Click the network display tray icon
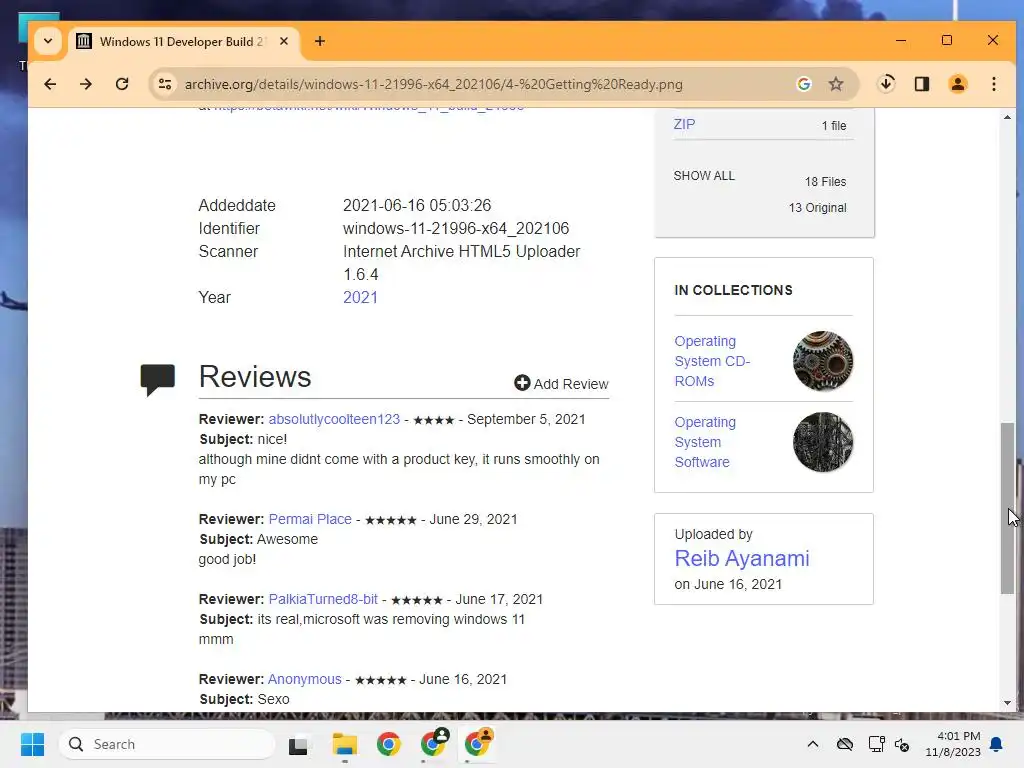Image resolution: width=1024 pixels, height=768 pixels. [x=876, y=744]
